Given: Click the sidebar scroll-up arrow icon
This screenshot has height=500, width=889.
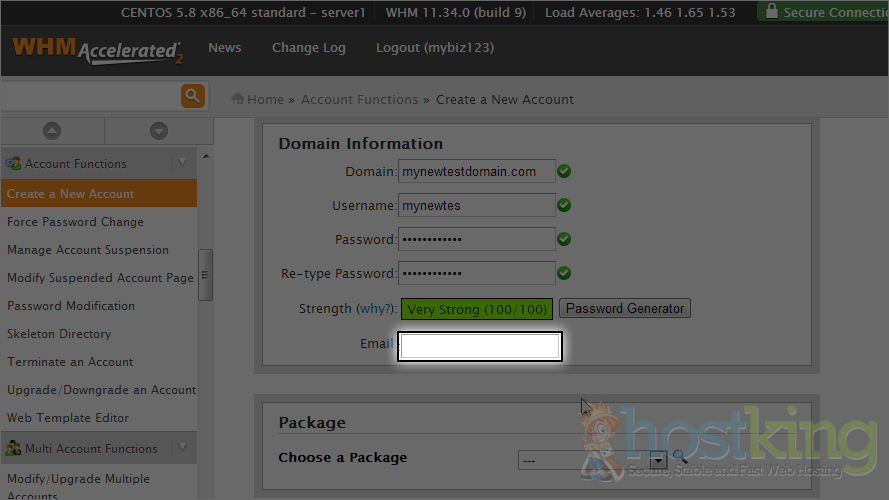Looking at the screenshot, I should [x=52, y=131].
